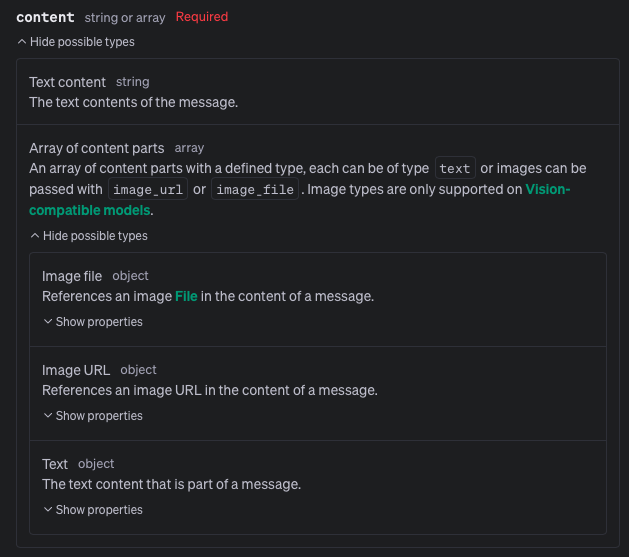Collapse Hide possible types under Array of content parts
This screenshot has height=557, width=629.
pos(89,236)
